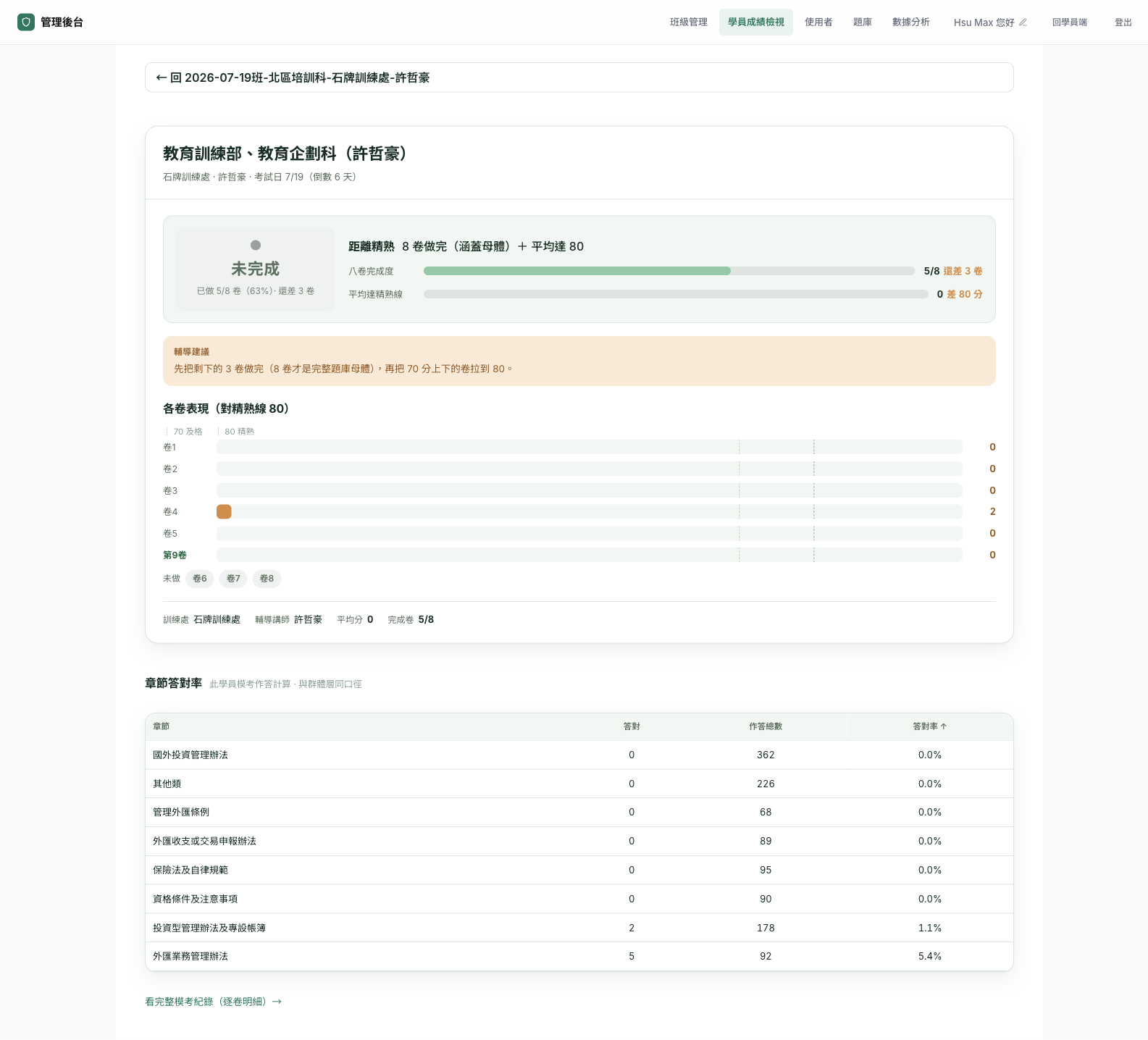Open 數據分析 in the top navigation

pyautogui.click(x=911, y=22)
